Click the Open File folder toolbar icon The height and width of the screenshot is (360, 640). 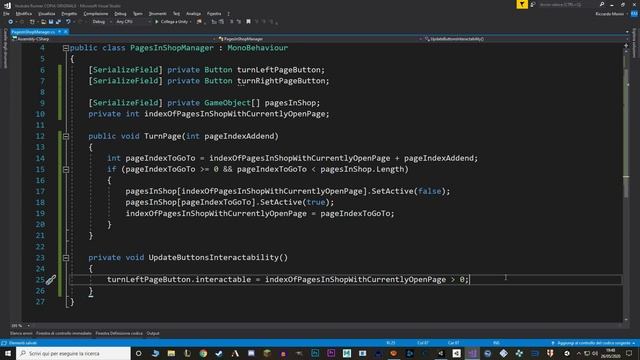point(43,22)
